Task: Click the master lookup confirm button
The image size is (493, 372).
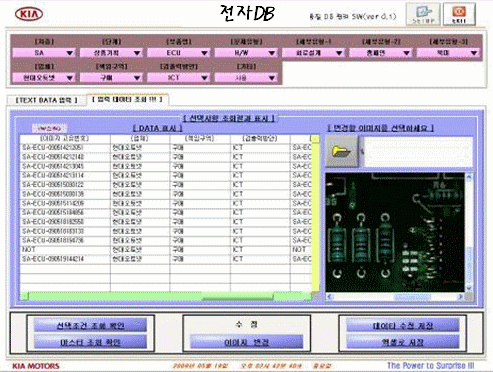Action: tap(90, 342)
